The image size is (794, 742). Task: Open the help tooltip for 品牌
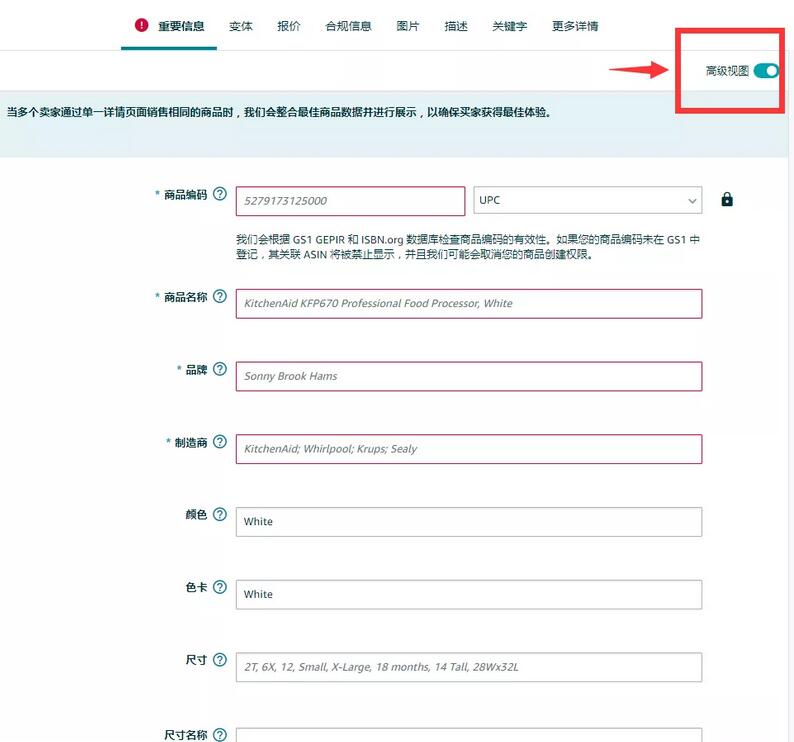point(220,370)
